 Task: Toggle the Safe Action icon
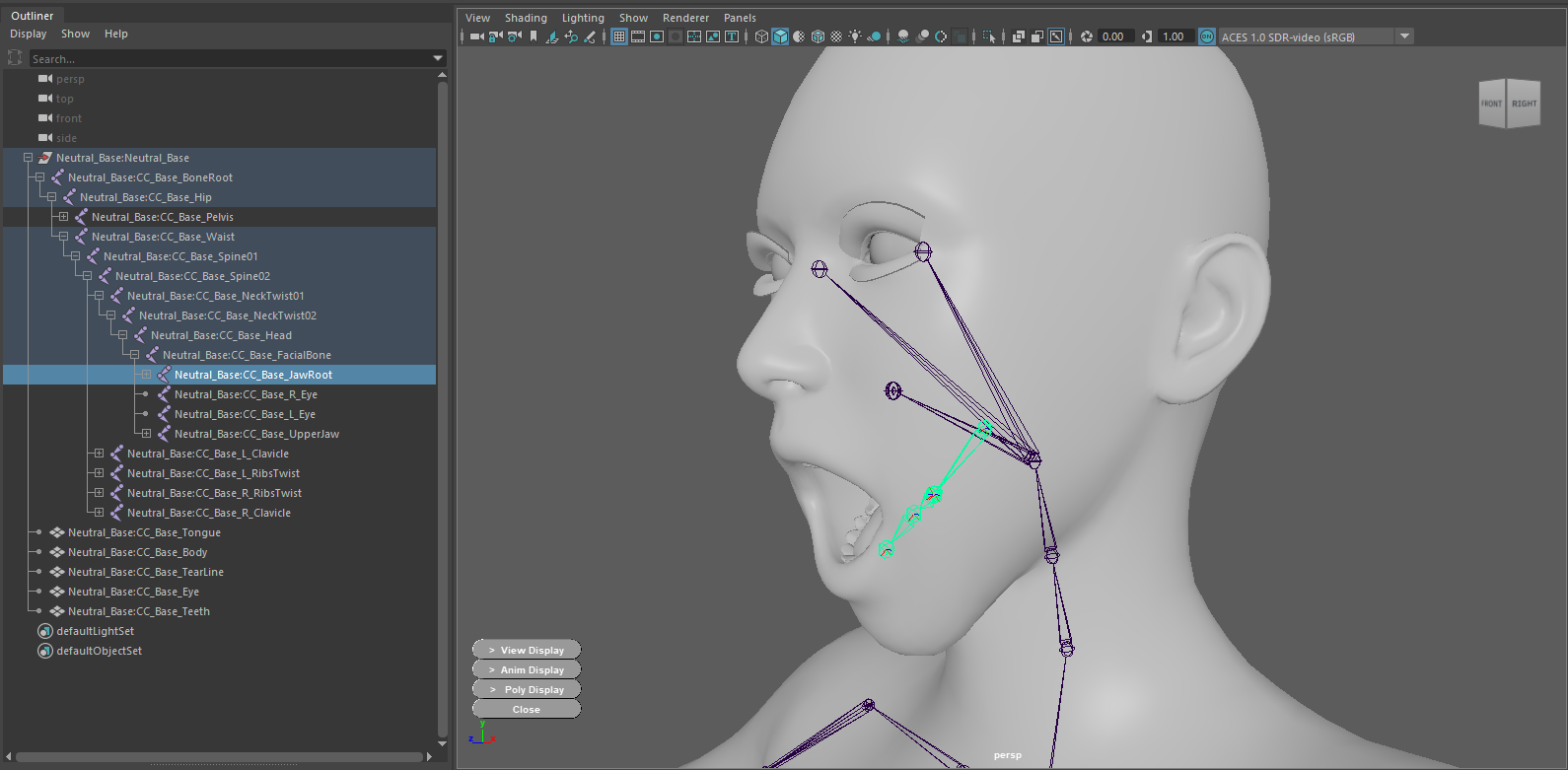tap(713, 36)
